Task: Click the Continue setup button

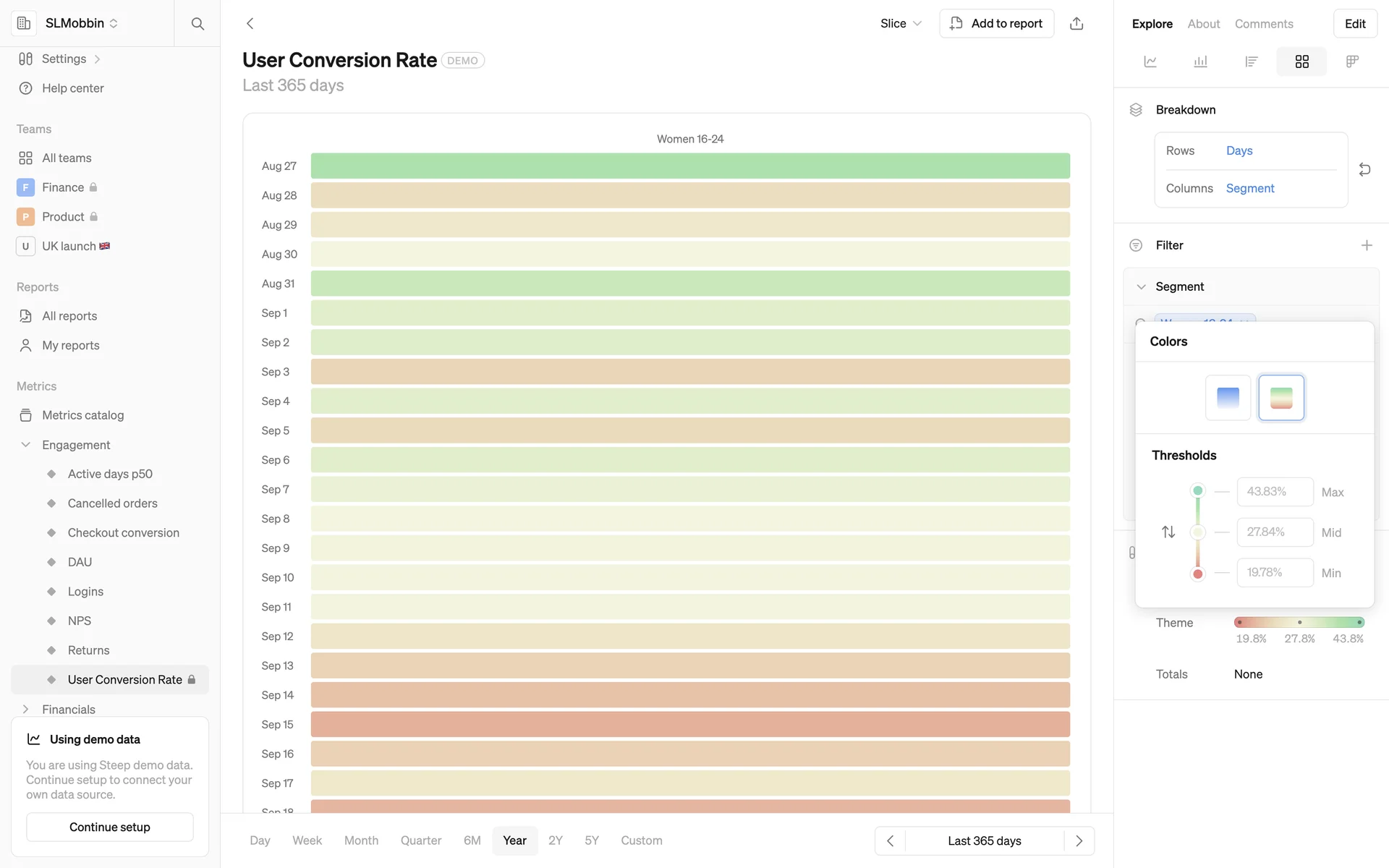Action: [110, 827]
